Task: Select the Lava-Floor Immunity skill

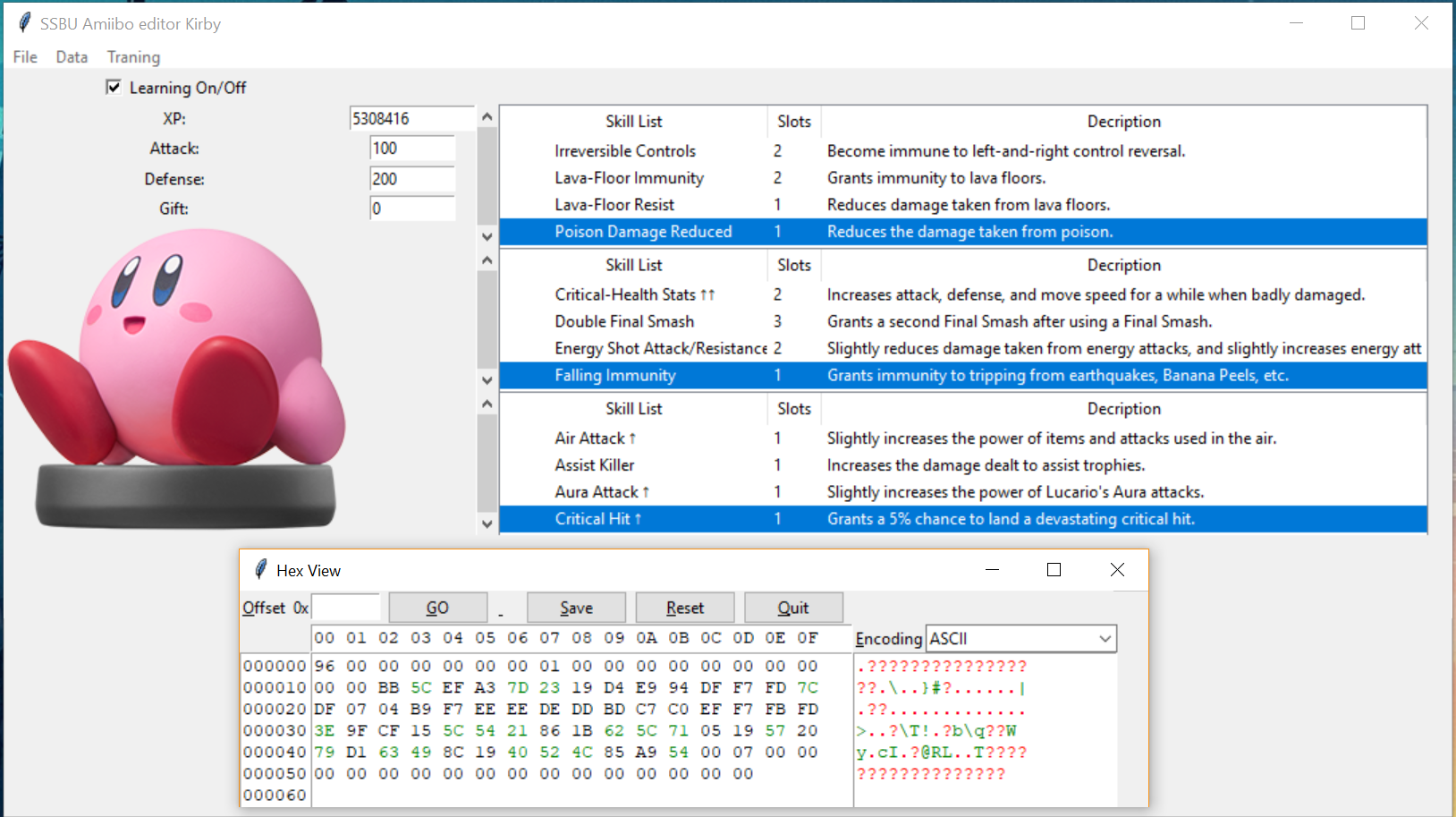Action: tap(963, 178)
